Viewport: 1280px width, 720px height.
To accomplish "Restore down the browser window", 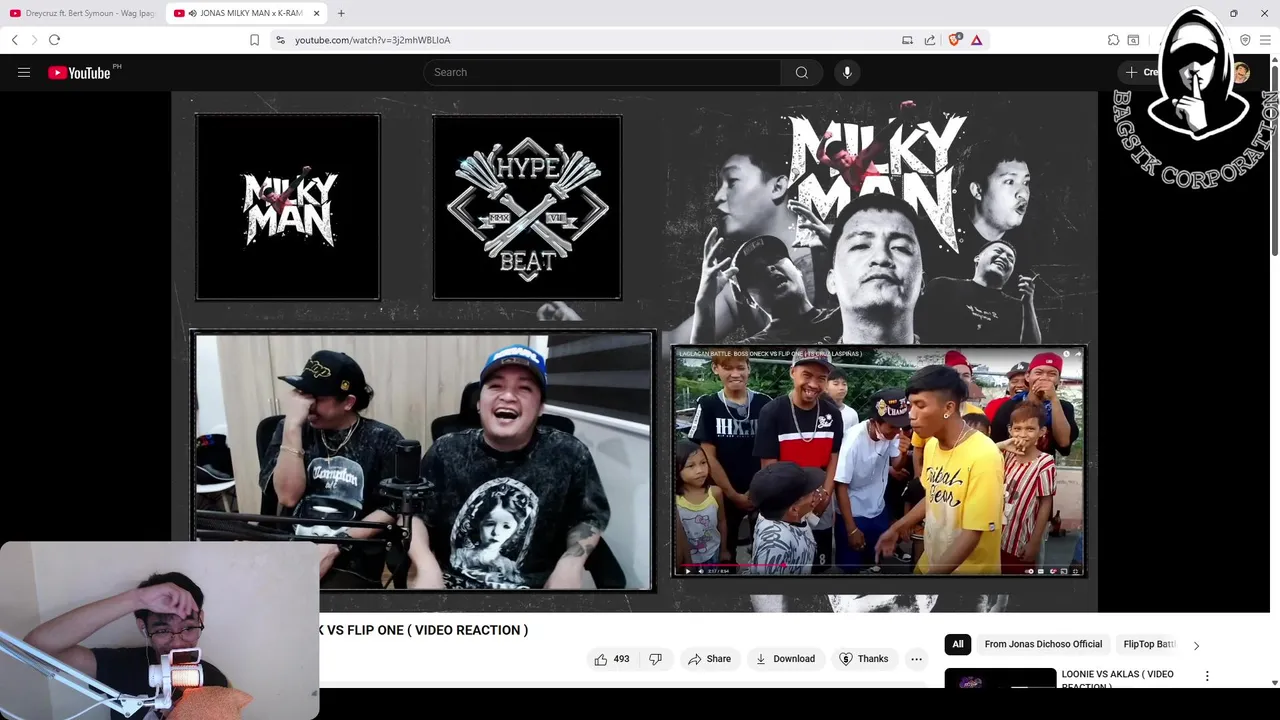I will click(x=1233, y=13).
